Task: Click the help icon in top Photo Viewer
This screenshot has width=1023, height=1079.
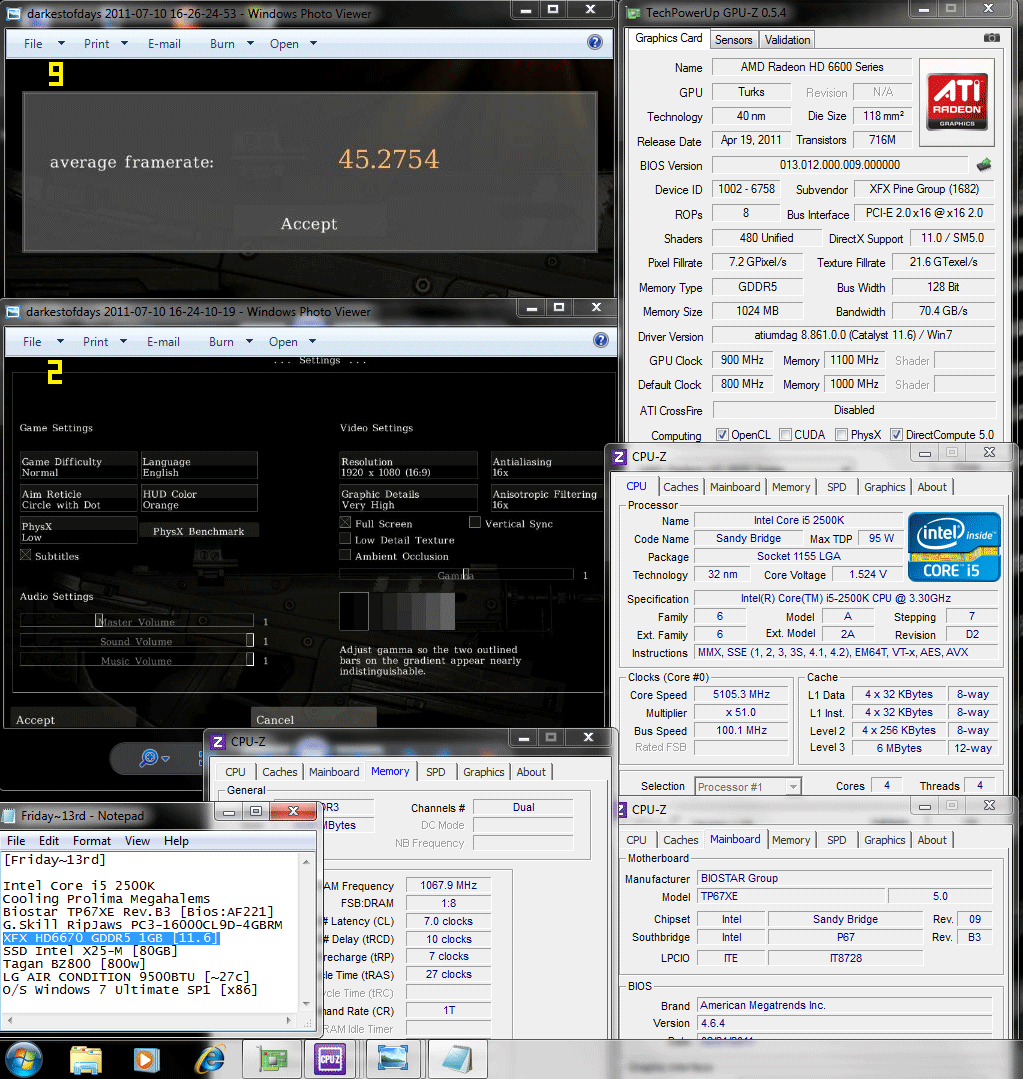Action: [x=595, y=43]
